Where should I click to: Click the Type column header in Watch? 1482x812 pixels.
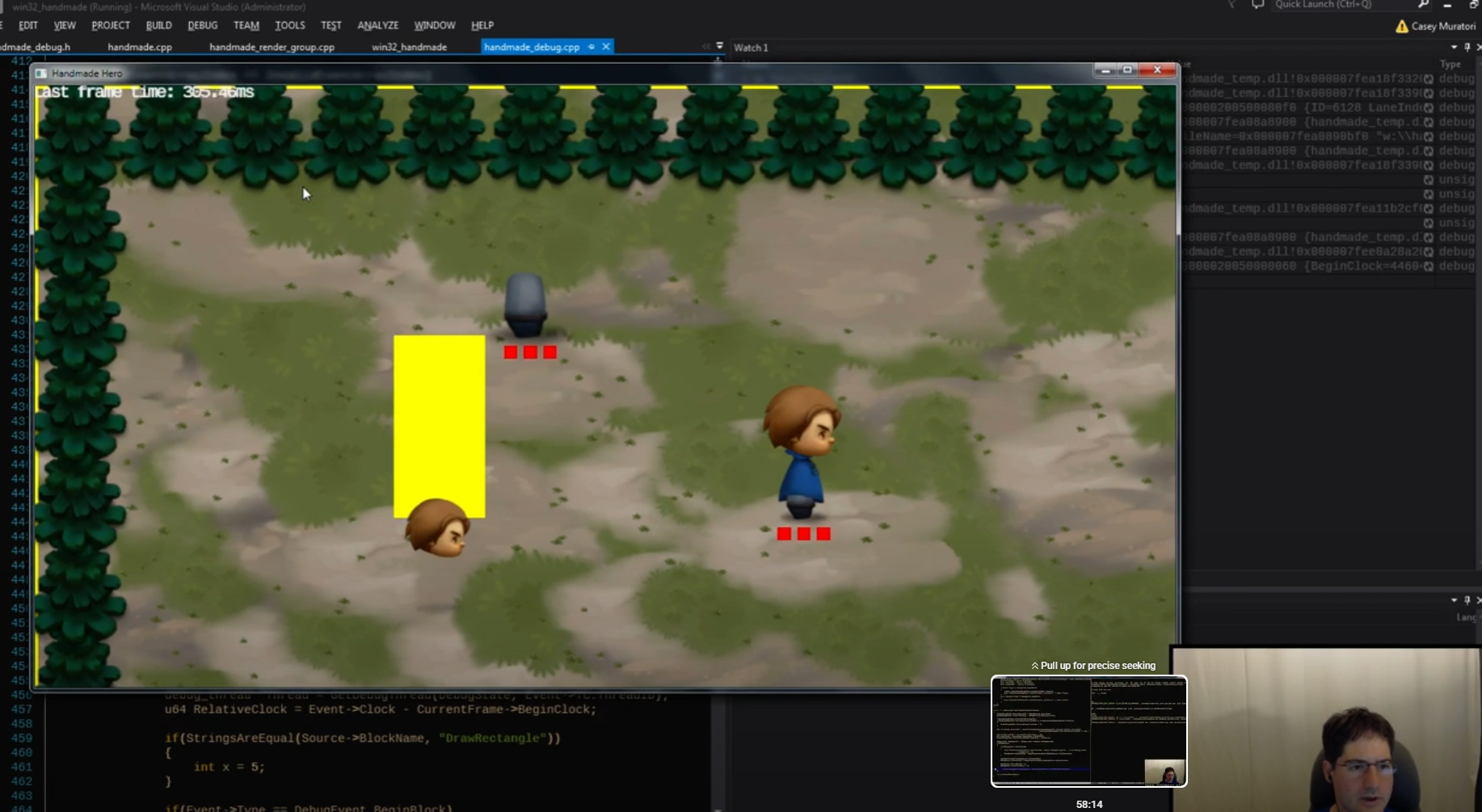coord(1450,64)
